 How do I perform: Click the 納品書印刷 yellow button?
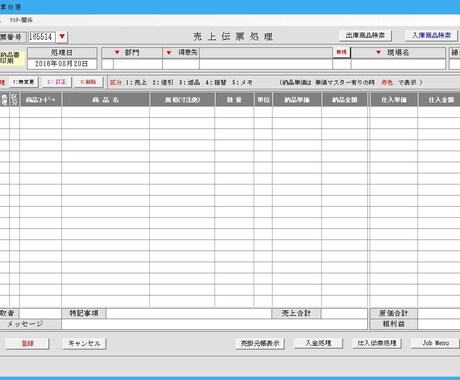[x=12, y=58]
